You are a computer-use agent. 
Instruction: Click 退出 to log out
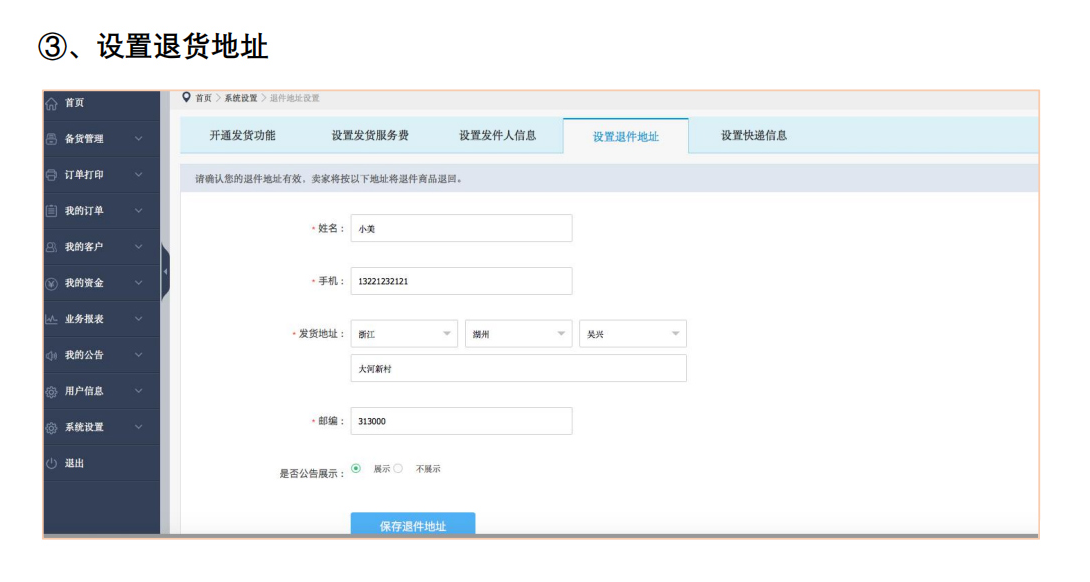coord(74,463)
